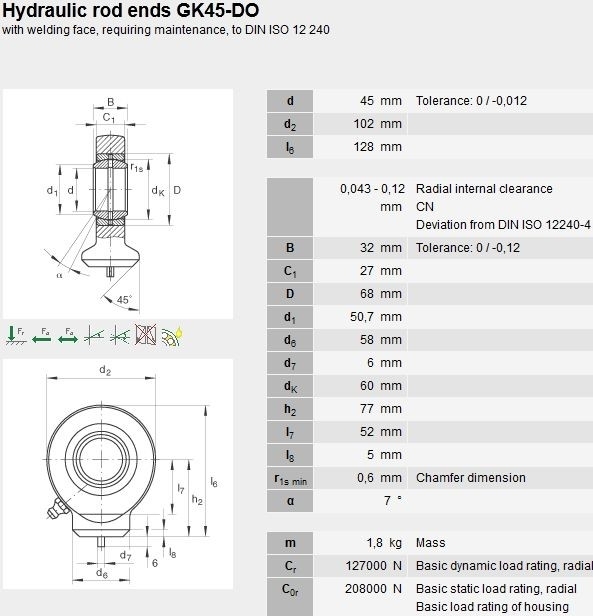Select the '127000 N' dynamic load value

click(374, 566)
